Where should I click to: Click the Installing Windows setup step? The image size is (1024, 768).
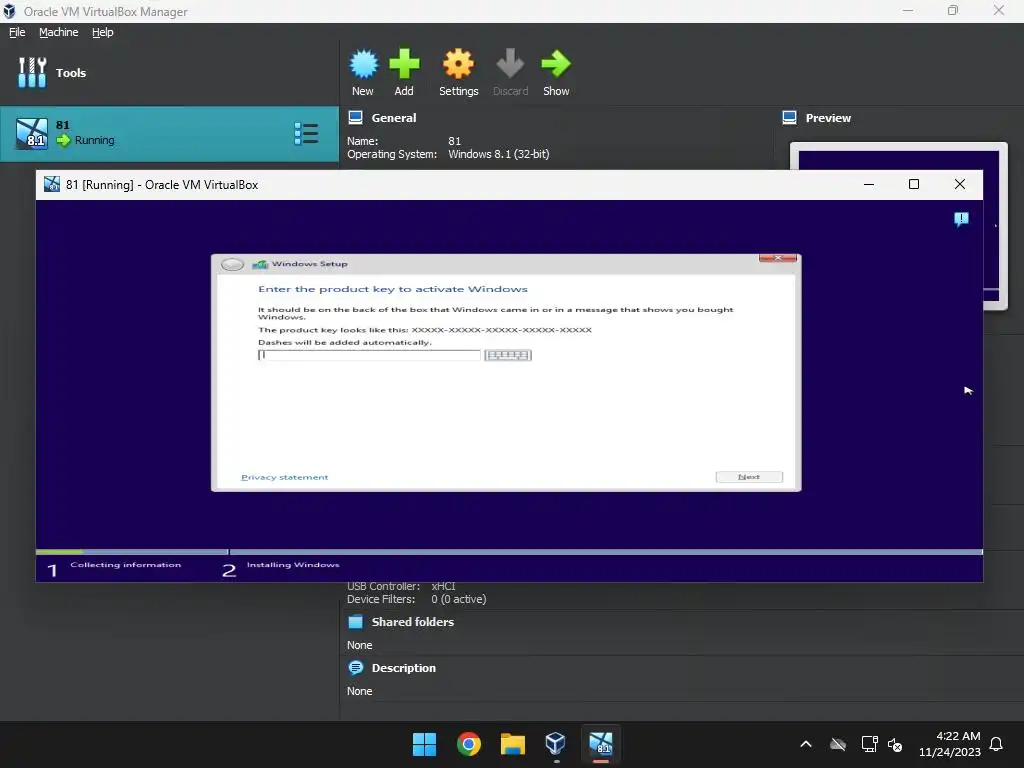click(x=293, y=565)
